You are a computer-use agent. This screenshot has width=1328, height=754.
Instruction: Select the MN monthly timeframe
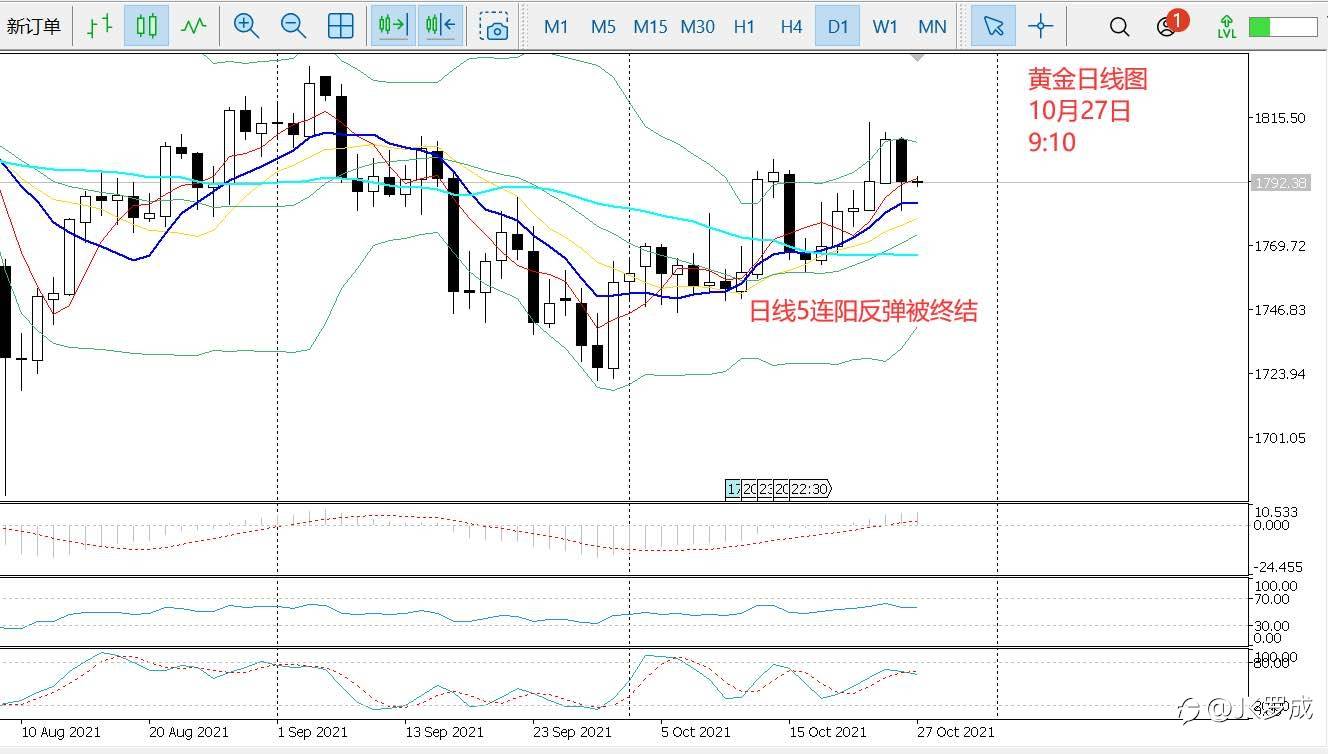tap(932, 27)
